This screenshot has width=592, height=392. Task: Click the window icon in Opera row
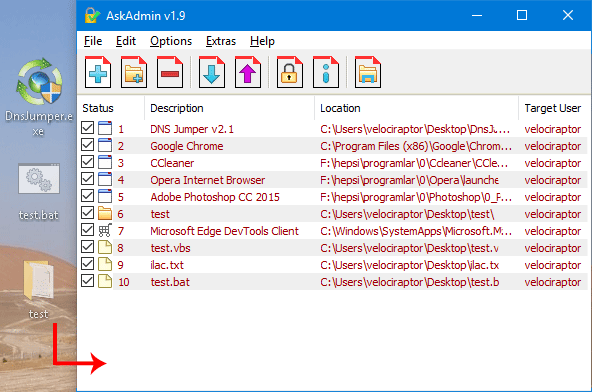105,179
